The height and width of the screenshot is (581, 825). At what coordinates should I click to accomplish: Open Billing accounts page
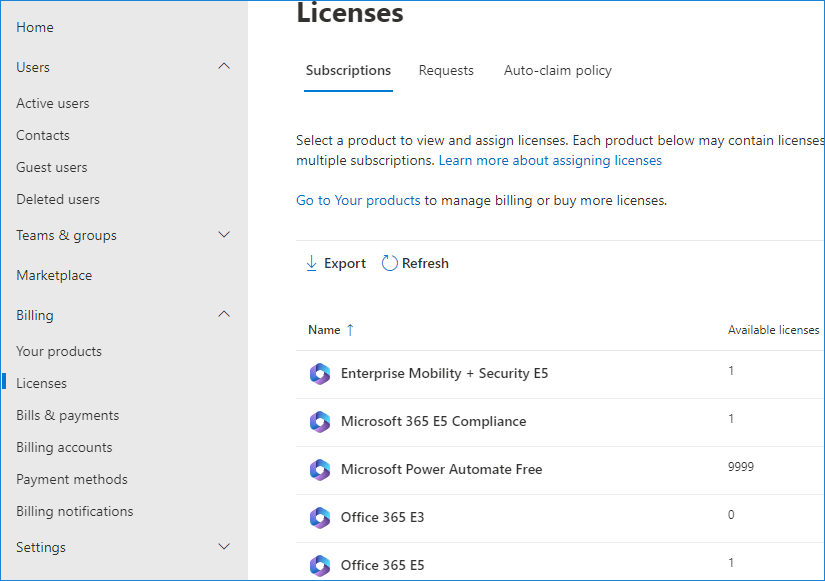coord(64,447)
